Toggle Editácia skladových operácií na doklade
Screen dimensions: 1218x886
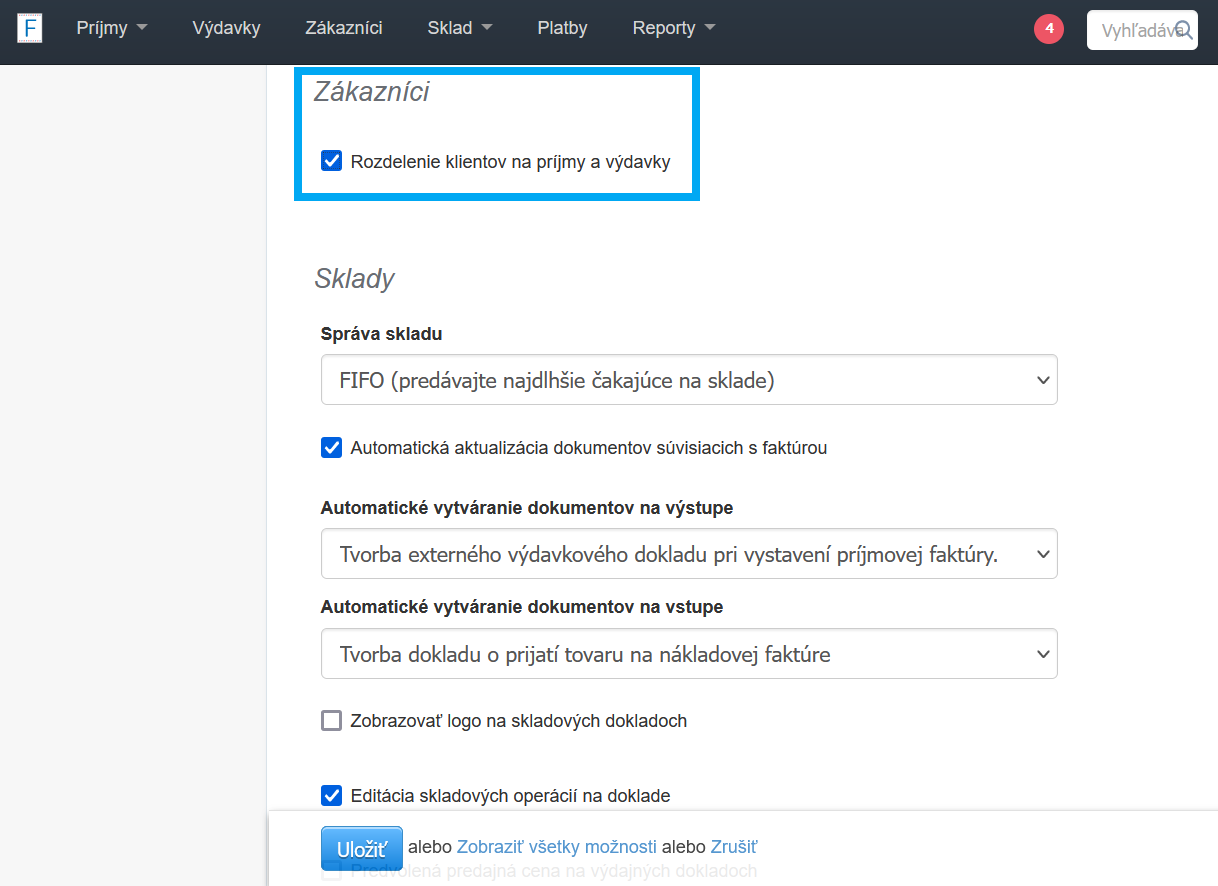pos(332,796)
